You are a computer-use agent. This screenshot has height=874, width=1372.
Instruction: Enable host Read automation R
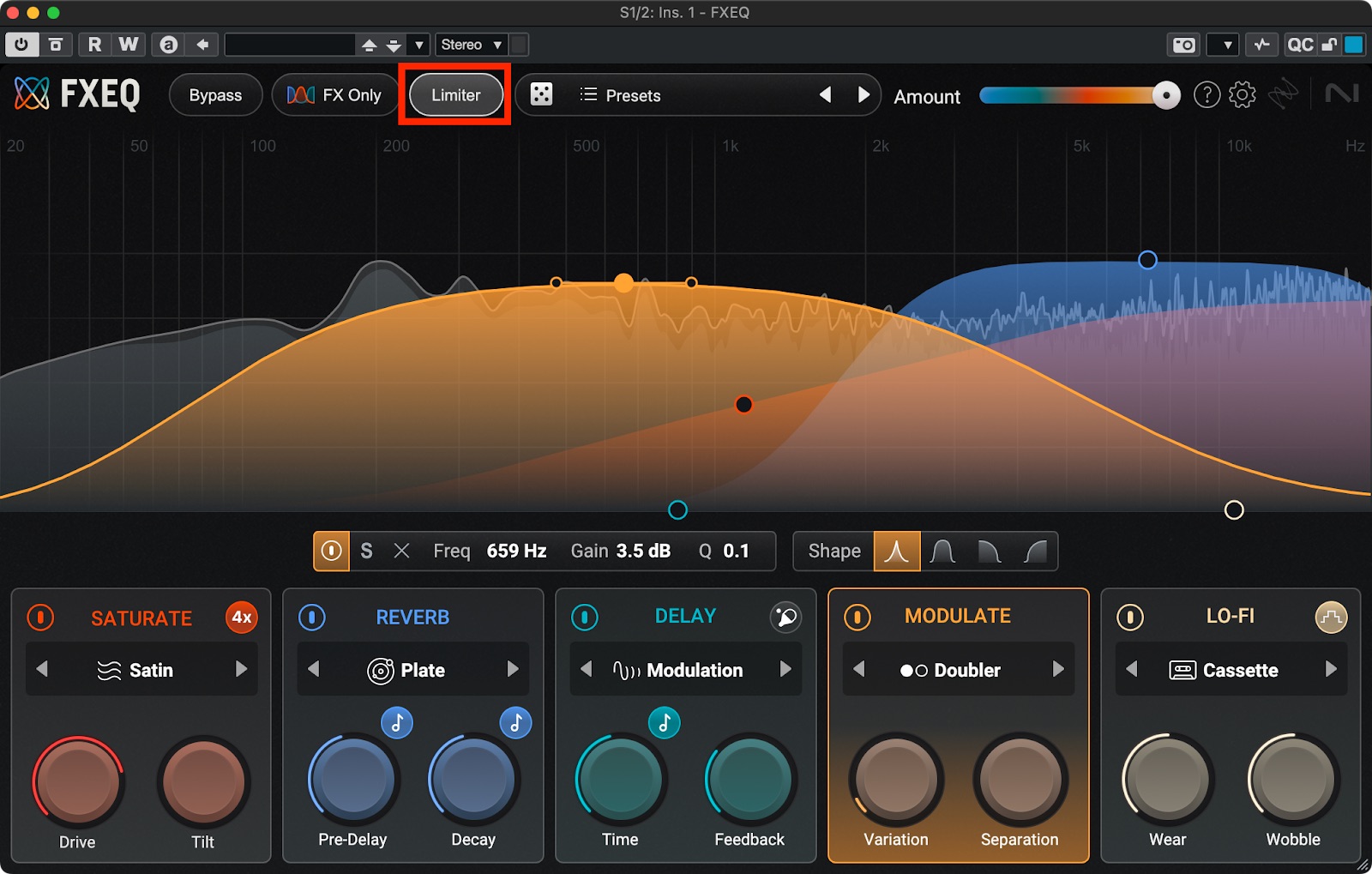click(94, 45)
